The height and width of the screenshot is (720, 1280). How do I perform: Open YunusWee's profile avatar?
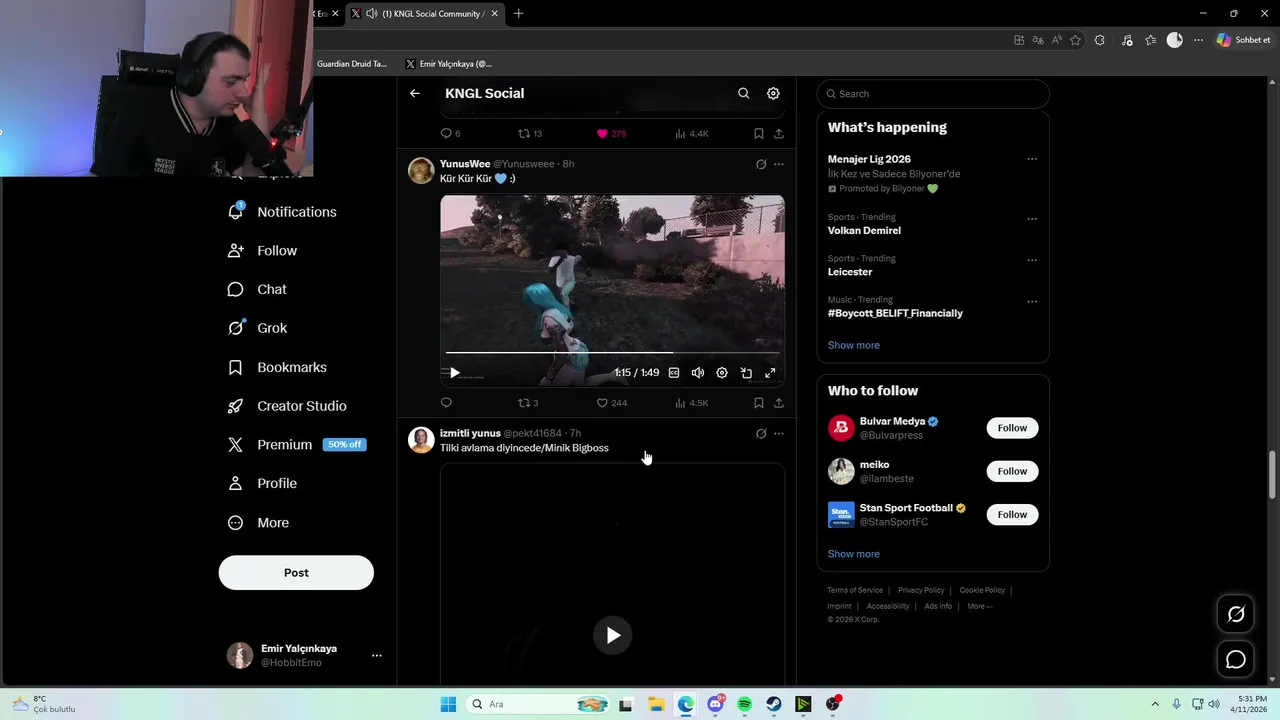click(x=421, y=170)
